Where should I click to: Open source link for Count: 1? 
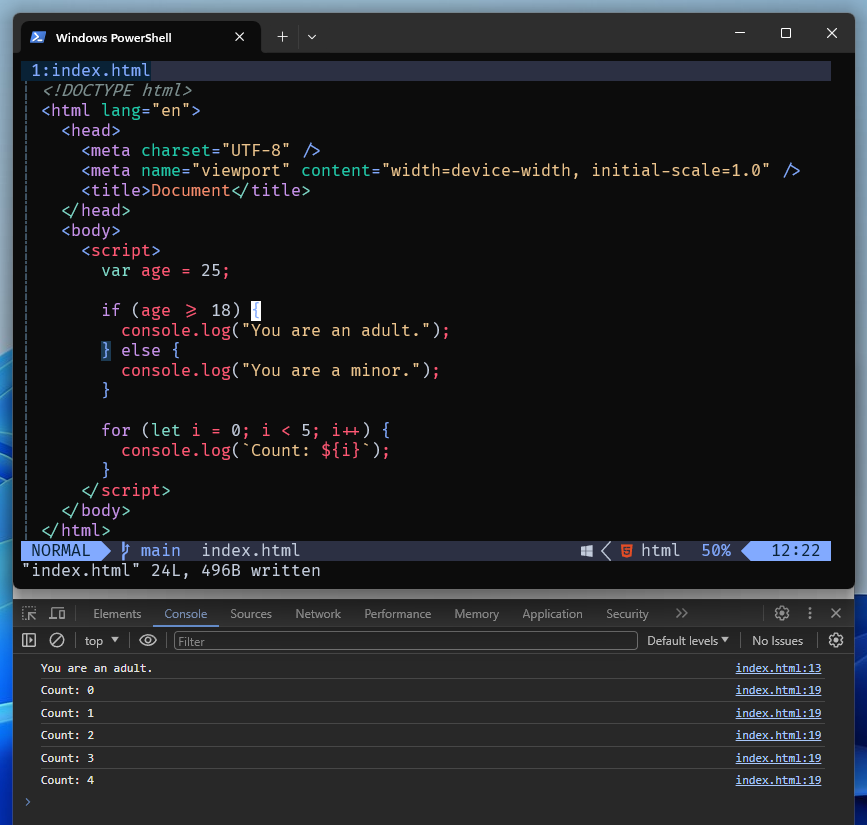778,713
